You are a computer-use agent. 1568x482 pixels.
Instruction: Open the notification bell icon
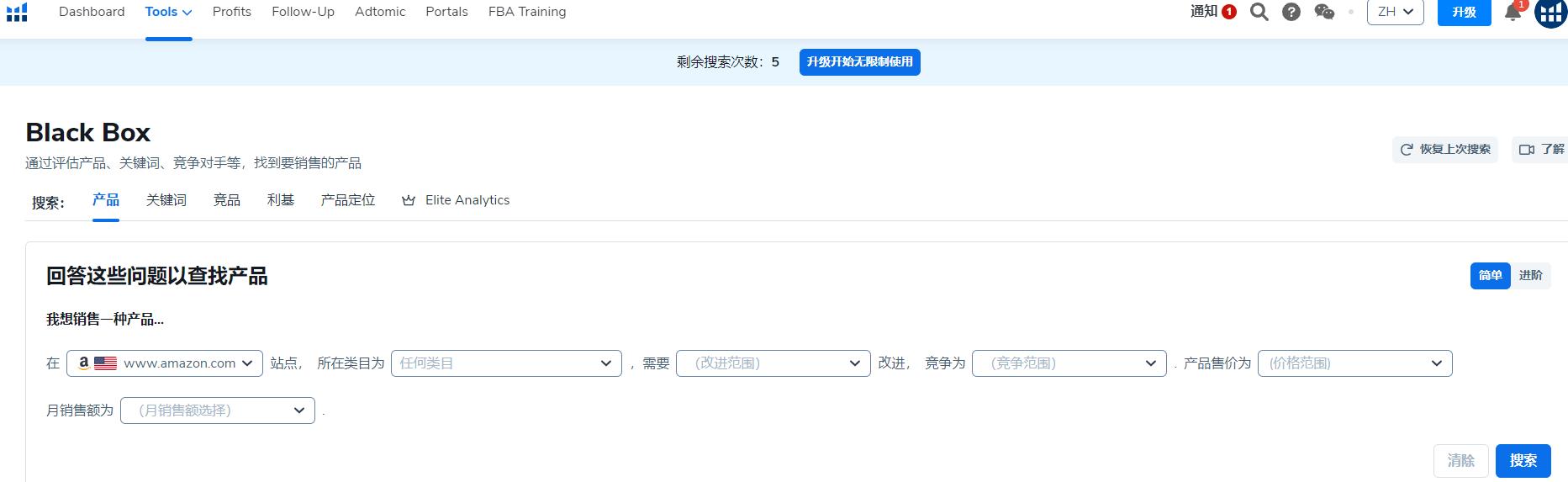click(x=1513, y=13)
